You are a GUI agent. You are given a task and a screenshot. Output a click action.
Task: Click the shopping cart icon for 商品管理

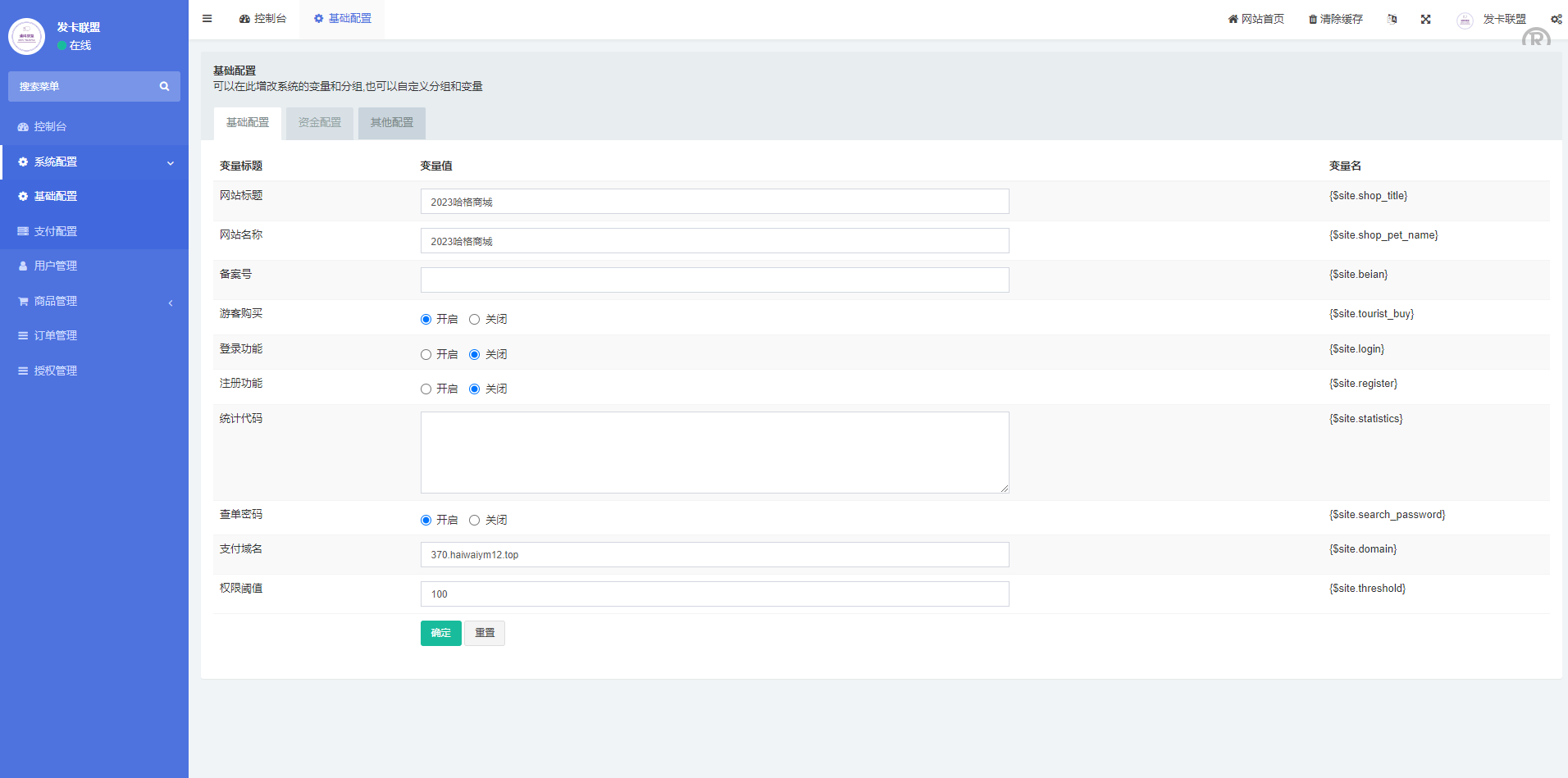pyautogui.click(x=23, y=301)
